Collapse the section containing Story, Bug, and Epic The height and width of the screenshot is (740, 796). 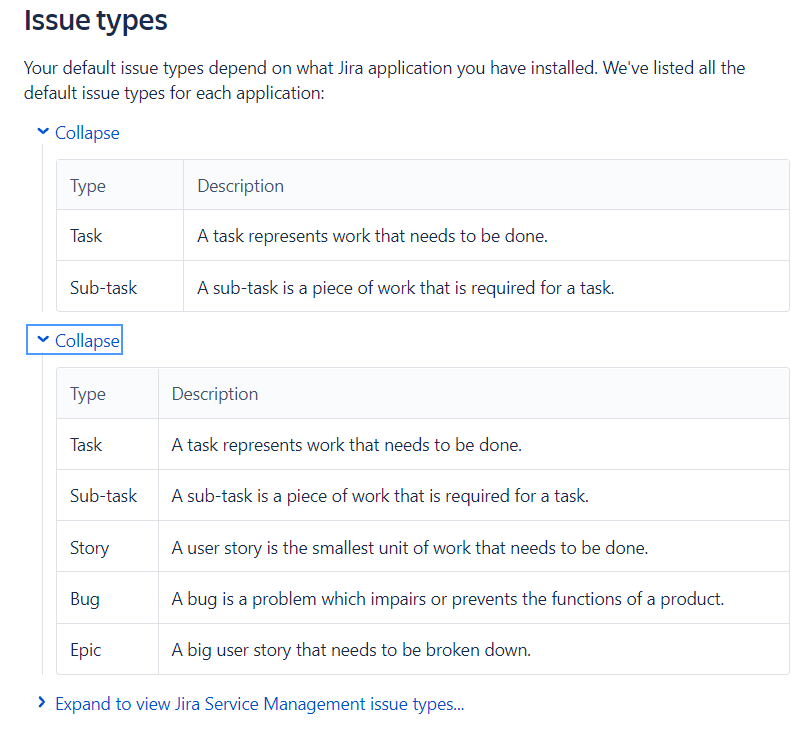tap(87, 341)
